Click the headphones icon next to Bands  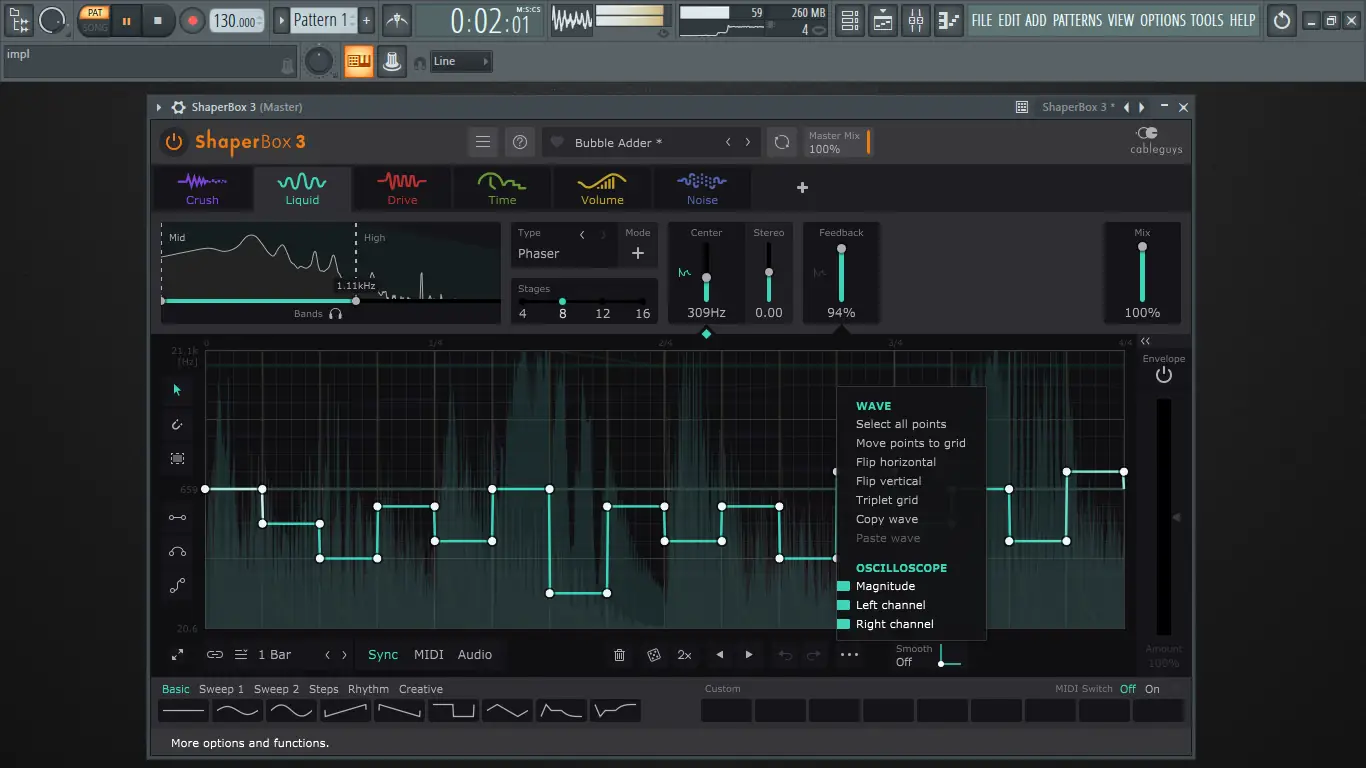336,314
